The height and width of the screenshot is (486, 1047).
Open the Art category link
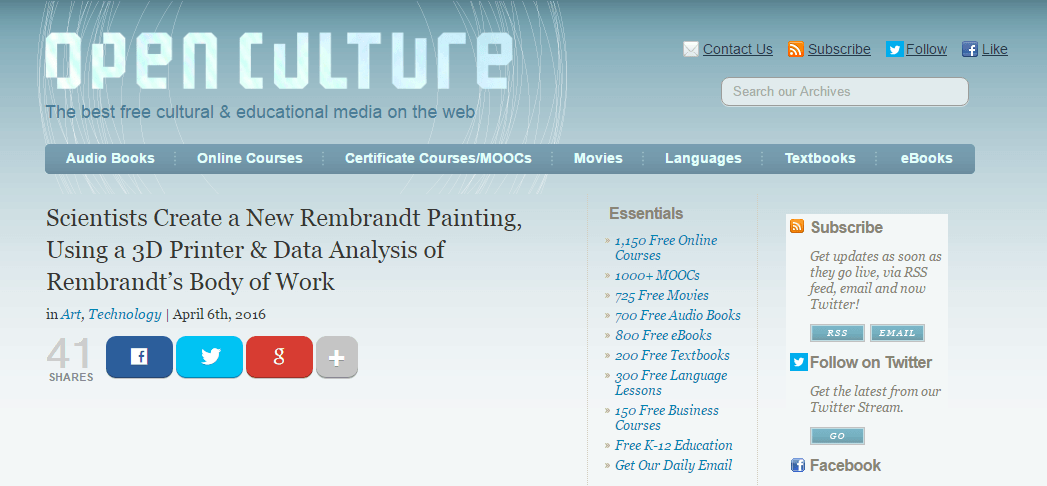pyautogui.click(x=71, y=314)
